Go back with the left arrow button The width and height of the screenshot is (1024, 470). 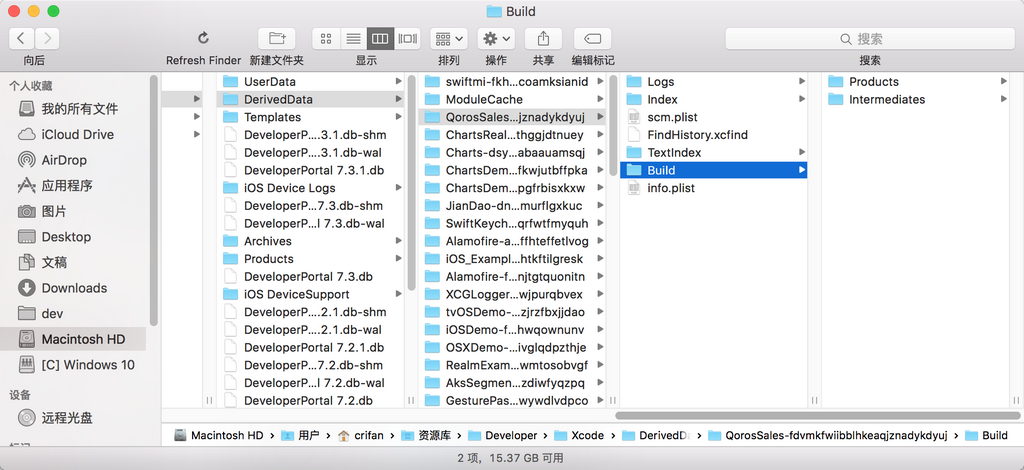pos(21,39)
